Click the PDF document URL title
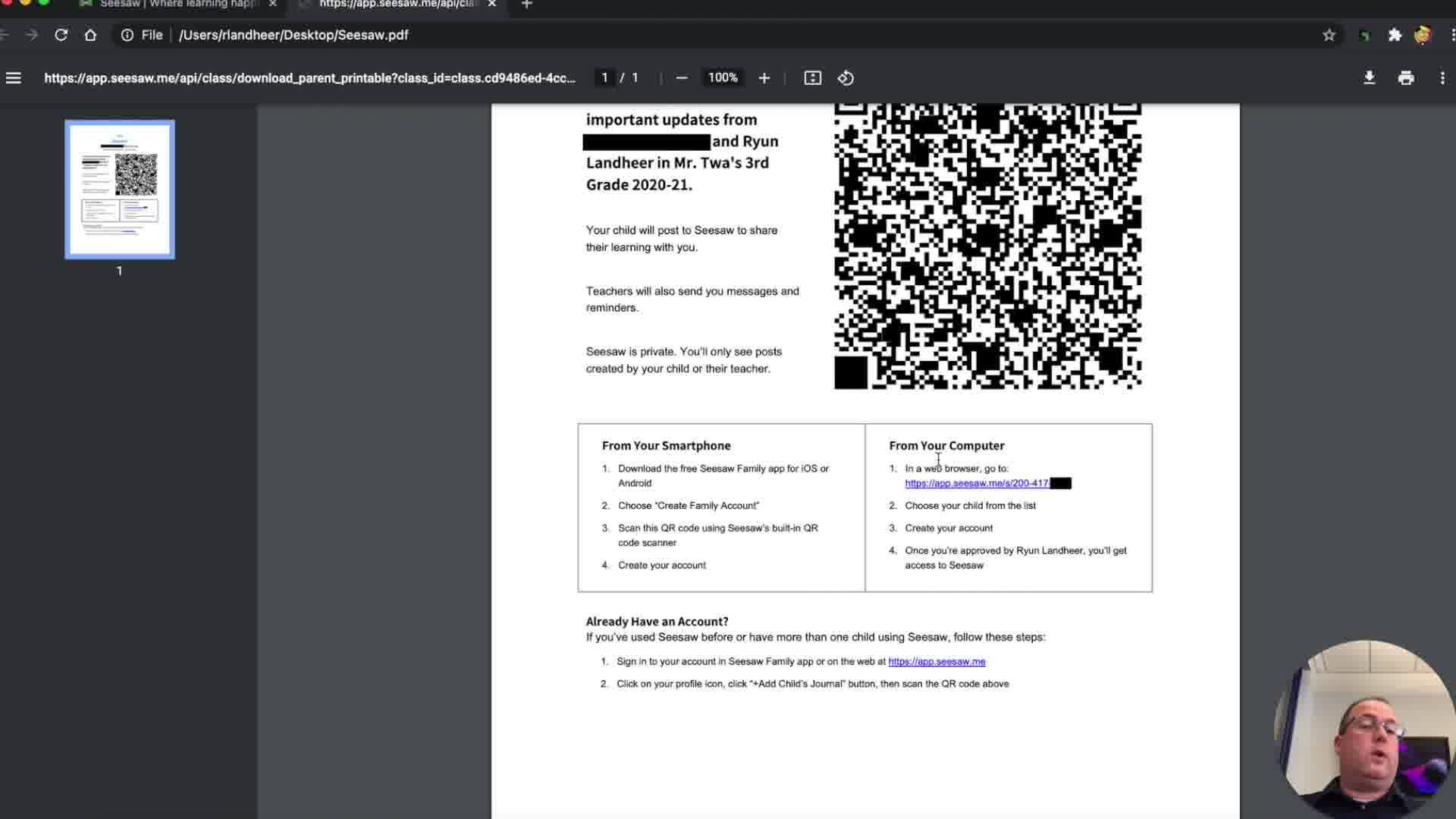This screenshot has width=1456, height=819. click(x=309, y=78)
